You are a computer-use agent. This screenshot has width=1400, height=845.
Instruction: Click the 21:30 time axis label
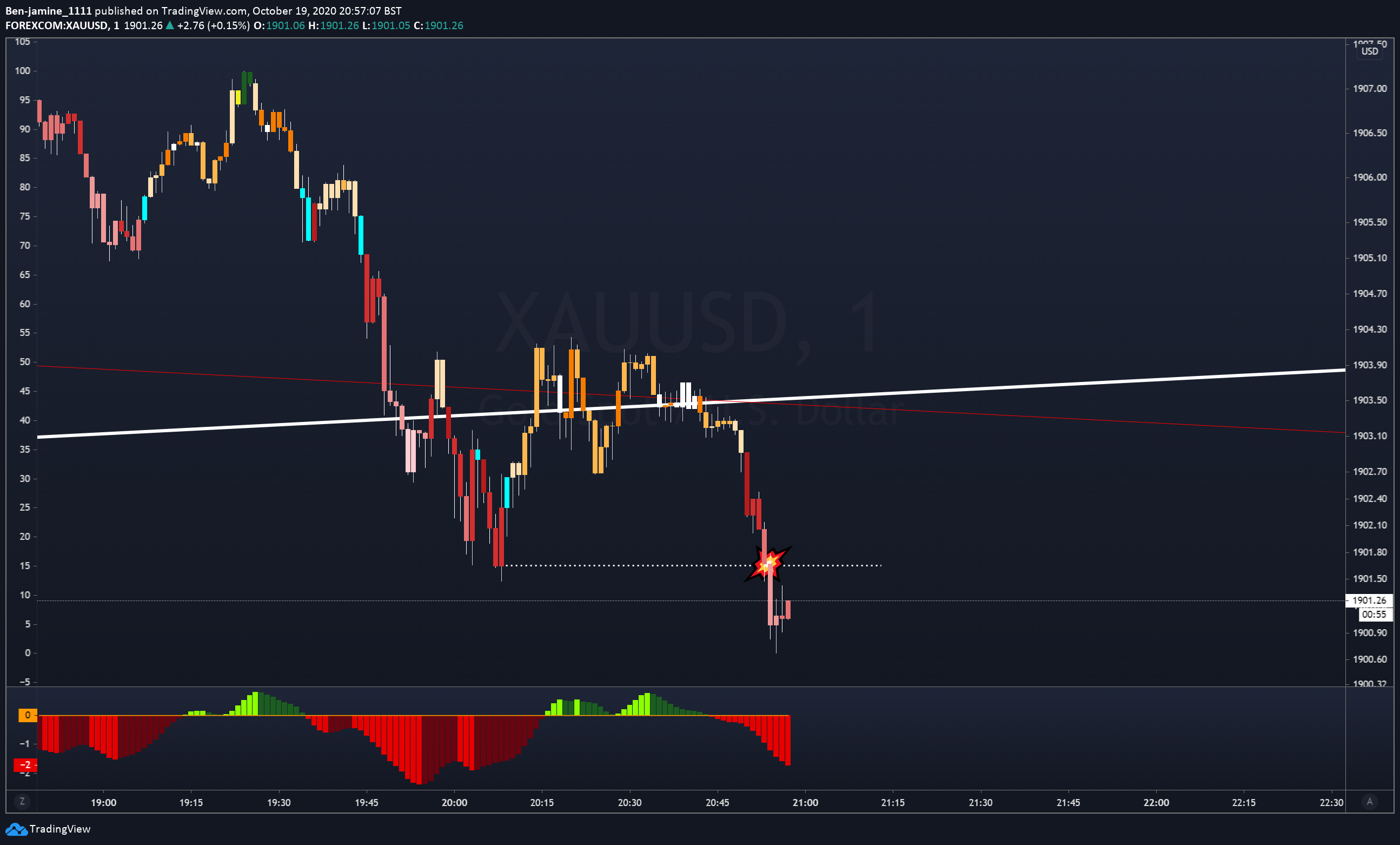[981, 802]
